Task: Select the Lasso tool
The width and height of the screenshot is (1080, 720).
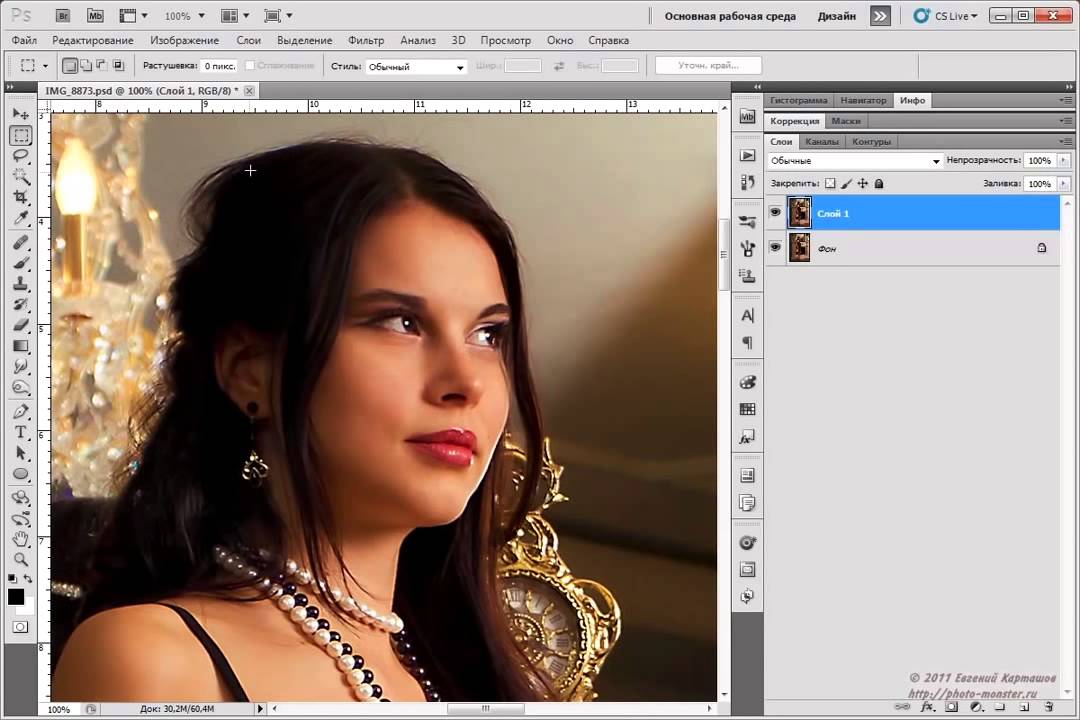Action: point(21,156)
